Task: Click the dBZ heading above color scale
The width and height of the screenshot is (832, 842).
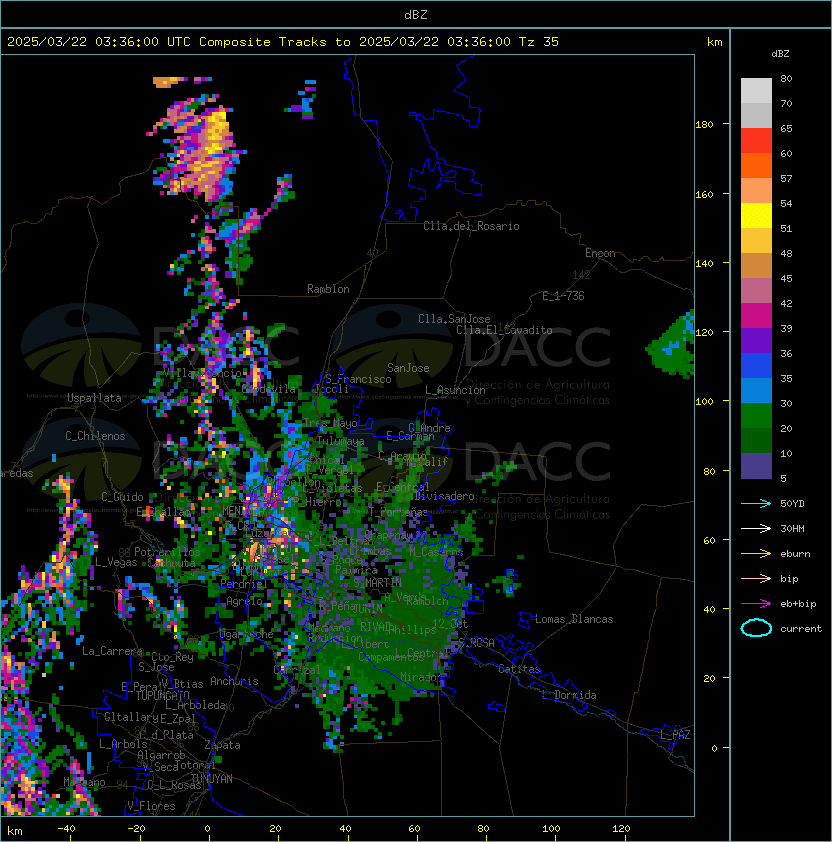Action: coord(780,54)
